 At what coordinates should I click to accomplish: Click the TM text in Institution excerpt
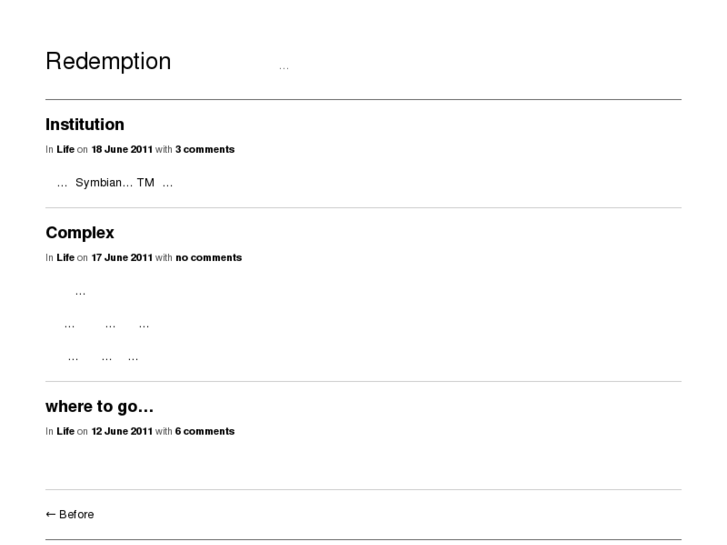(x=146, y=183)
